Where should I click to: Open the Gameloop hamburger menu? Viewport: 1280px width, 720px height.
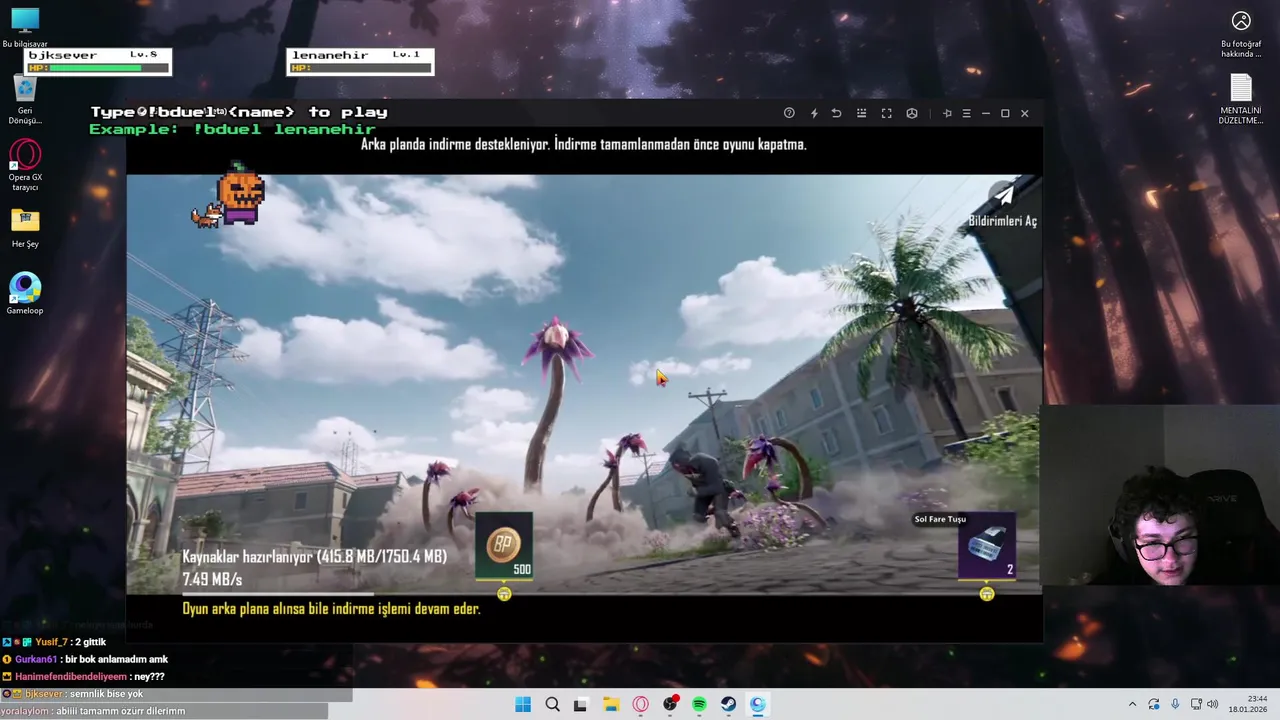point(966,114)
